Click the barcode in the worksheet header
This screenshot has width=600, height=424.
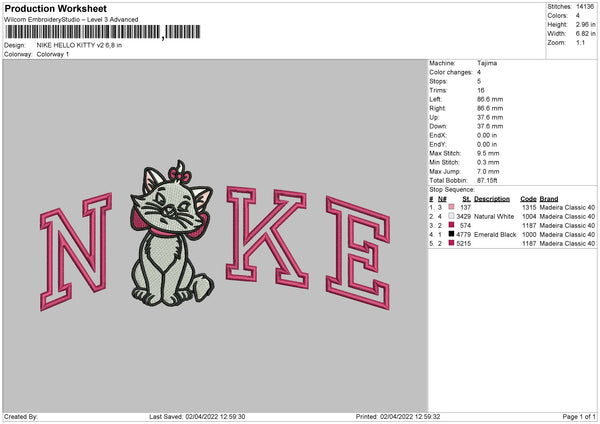point(103,32)
